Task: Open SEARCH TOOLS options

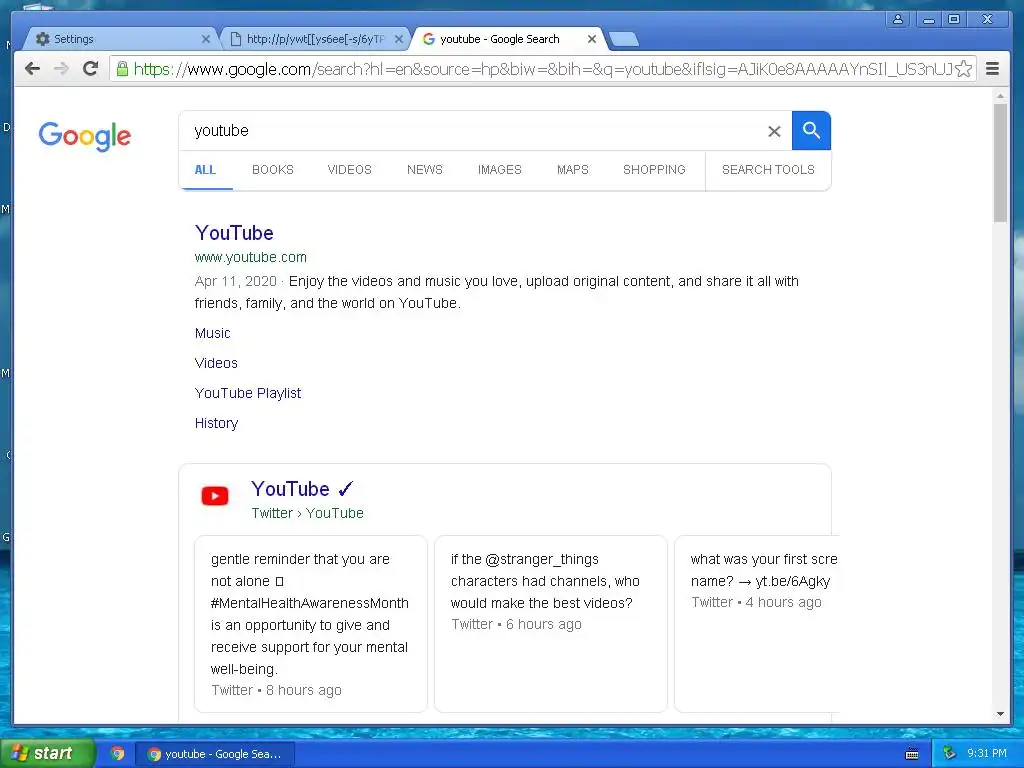Action: 768,170
